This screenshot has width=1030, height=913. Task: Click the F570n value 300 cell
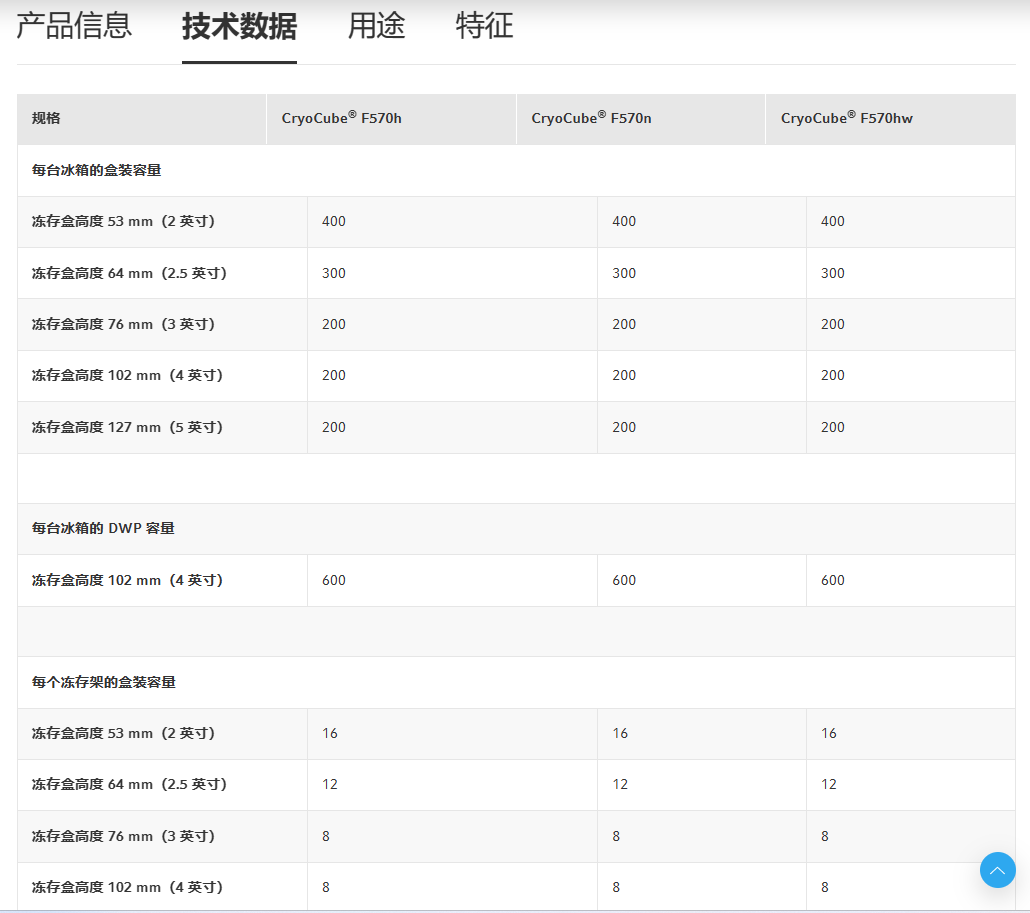point(702,273)
